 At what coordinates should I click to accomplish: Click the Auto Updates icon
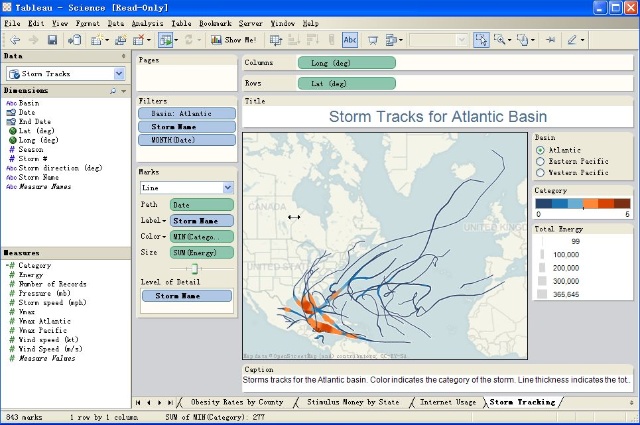click(x=166, y=40)
